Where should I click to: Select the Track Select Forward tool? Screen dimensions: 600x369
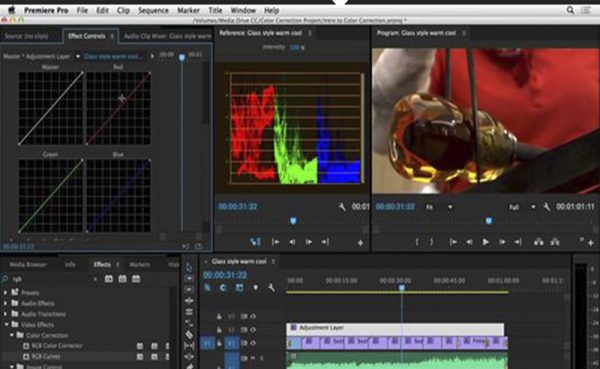click(x=189, y=279)
